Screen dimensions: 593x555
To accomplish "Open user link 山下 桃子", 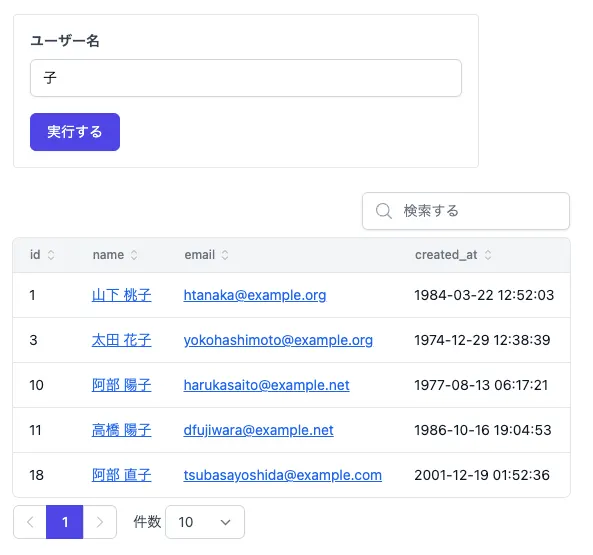I will [121, 295].
